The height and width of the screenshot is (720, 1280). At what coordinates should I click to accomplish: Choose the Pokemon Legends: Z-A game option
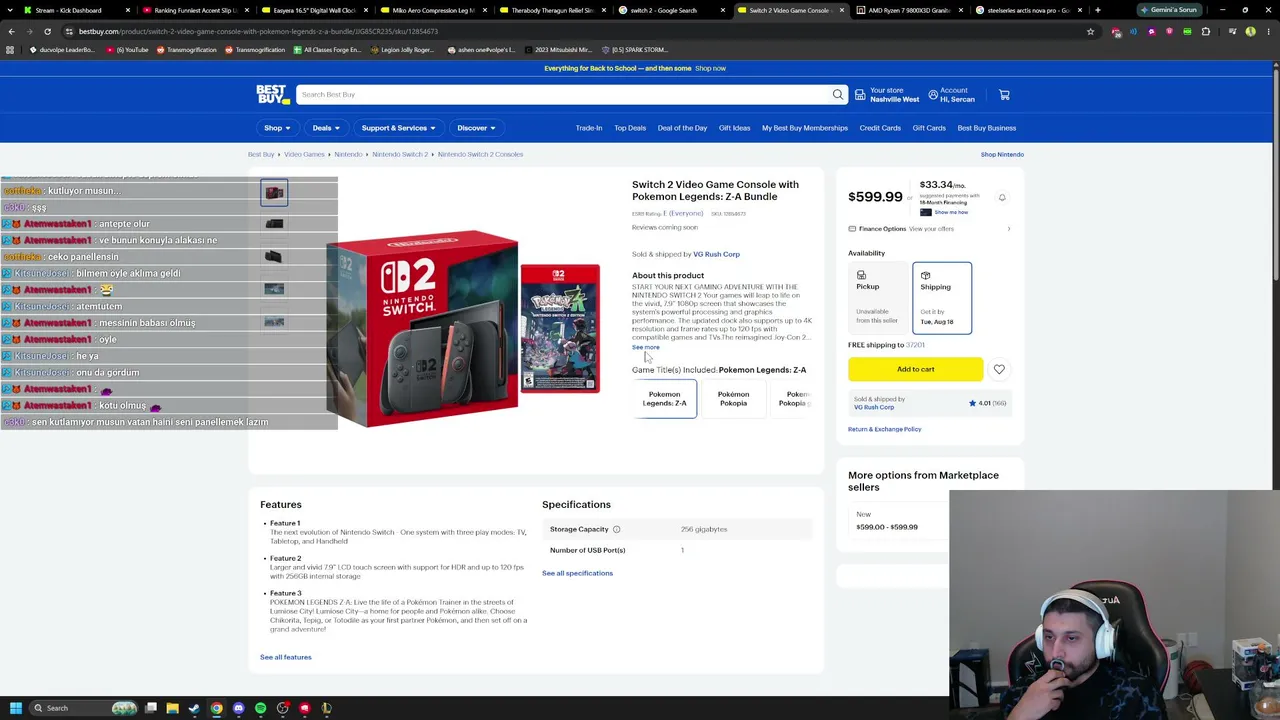pyautogui.click(x=664, y=399)
